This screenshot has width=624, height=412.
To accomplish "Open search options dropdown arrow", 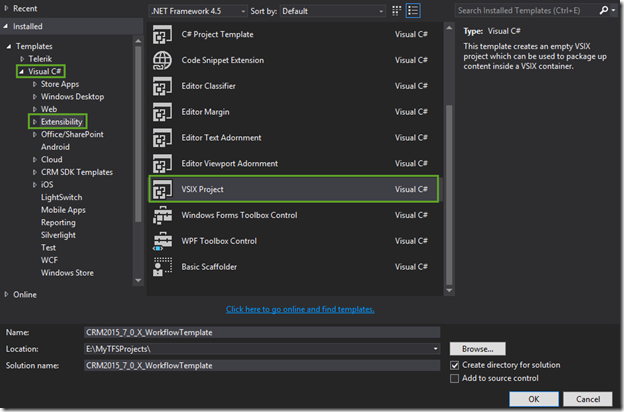I will 613,10.
